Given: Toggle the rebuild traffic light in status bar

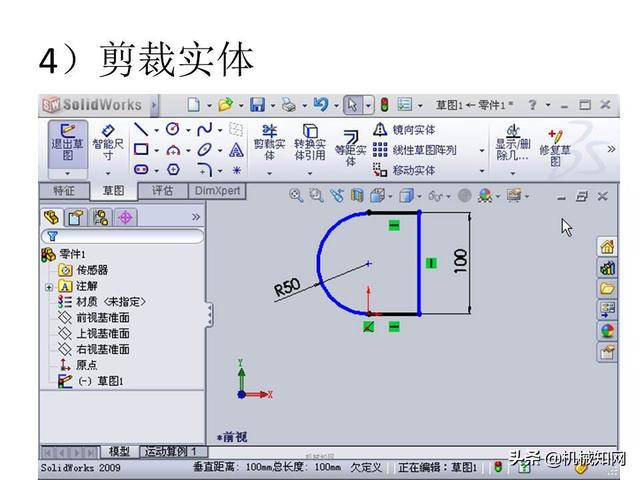Looking at the screenshot, I should click(498, 467).
